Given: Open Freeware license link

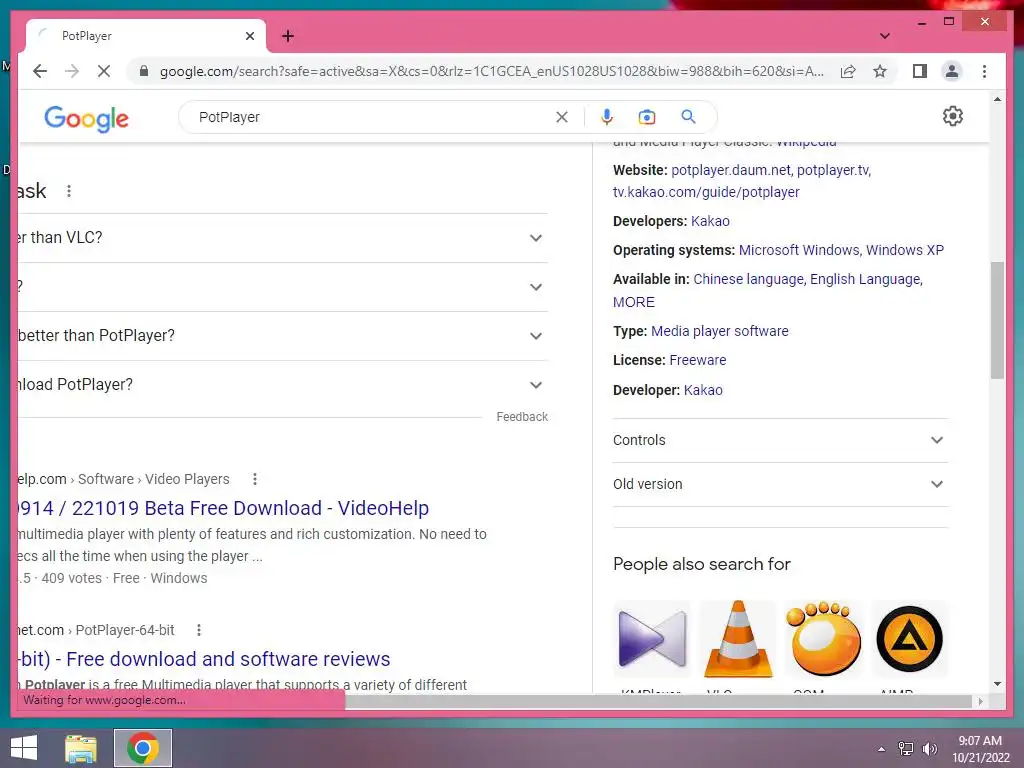Looking at the screenshot, I should click(697, 360).
